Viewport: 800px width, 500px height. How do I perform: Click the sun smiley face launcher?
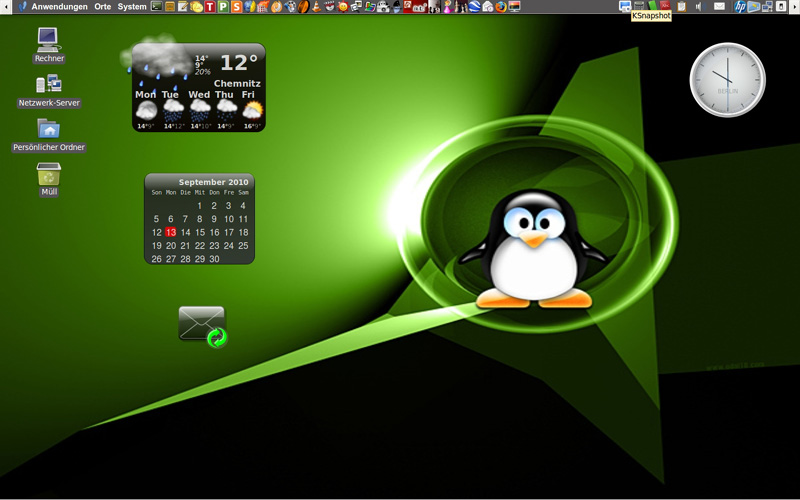[x=342, y=7]
